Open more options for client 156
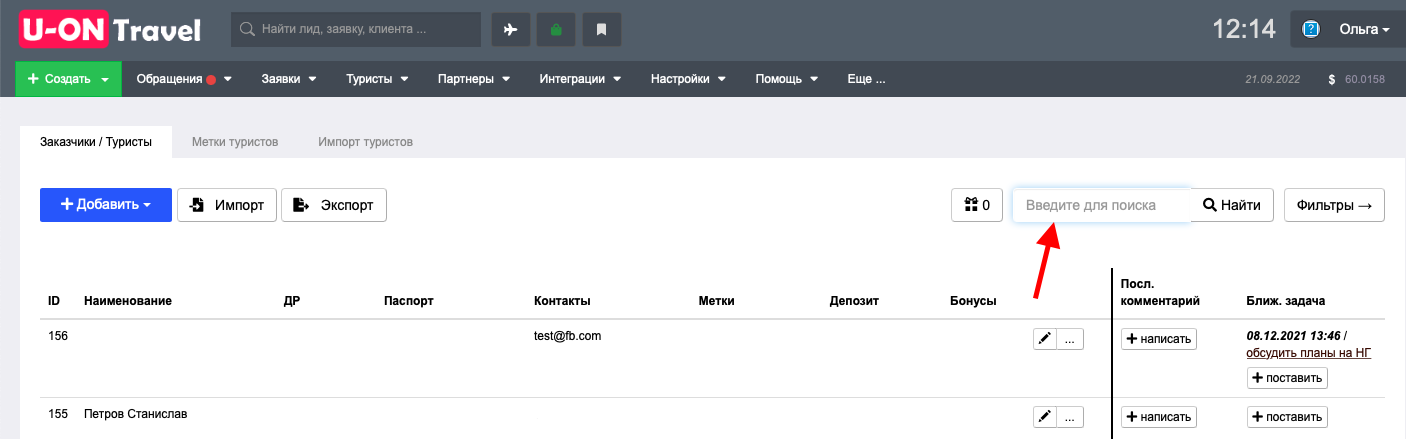 coord(1069,339)
